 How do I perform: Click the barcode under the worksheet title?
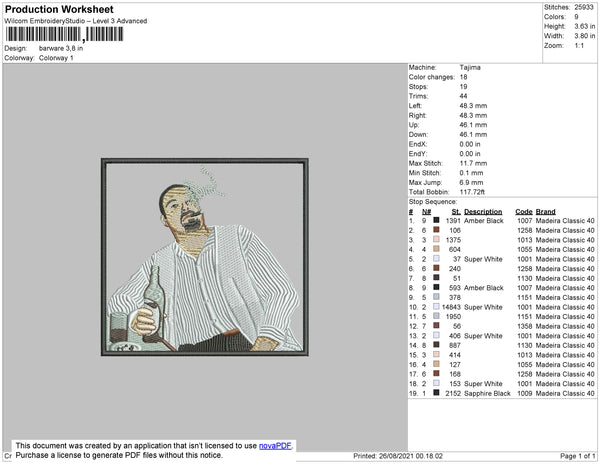pyautogui.click(x=64, y=34)
